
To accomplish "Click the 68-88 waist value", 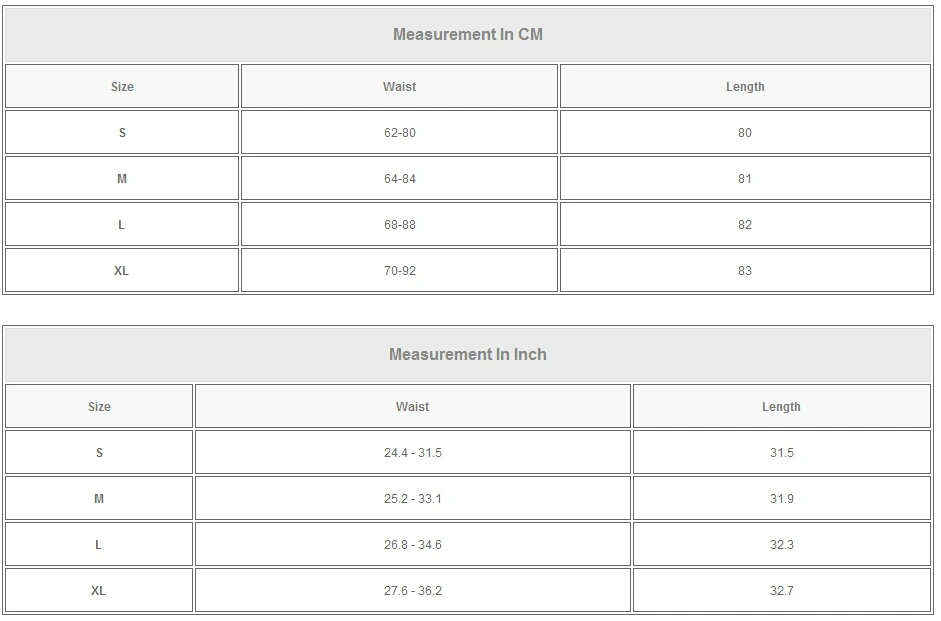I will pos(399,225).
